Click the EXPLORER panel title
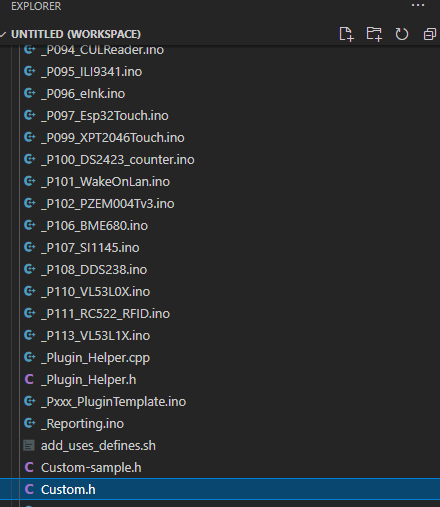The height and width of the screenshot is (507, 440). coord(36,6)
